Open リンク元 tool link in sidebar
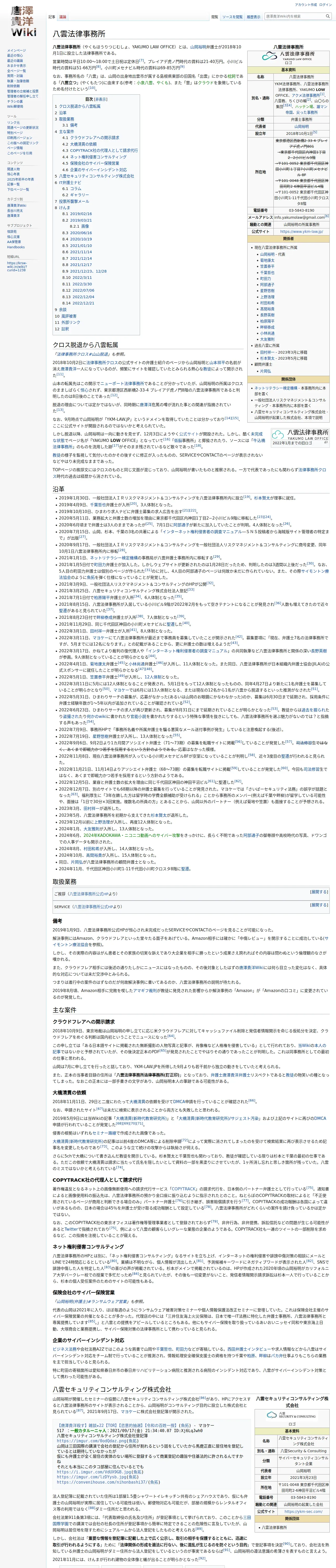The width and height of the screenshot is (336, 1568). point(13,122)
